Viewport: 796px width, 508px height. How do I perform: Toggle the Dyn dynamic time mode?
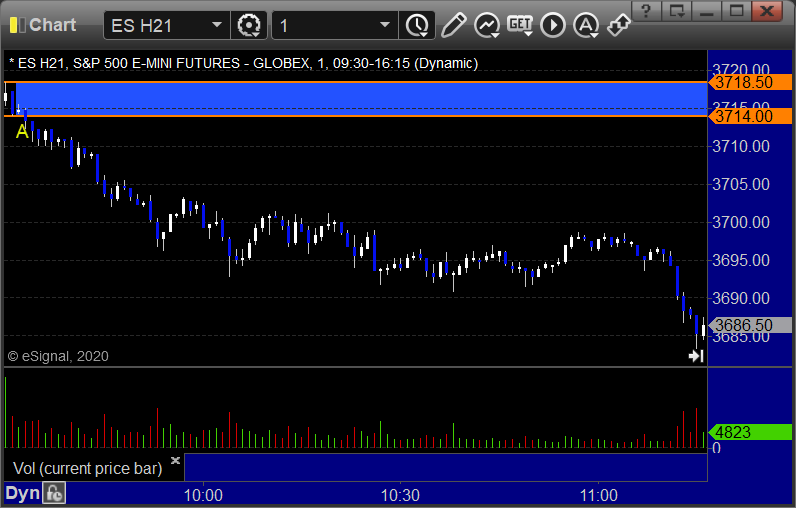pos(22,493)
